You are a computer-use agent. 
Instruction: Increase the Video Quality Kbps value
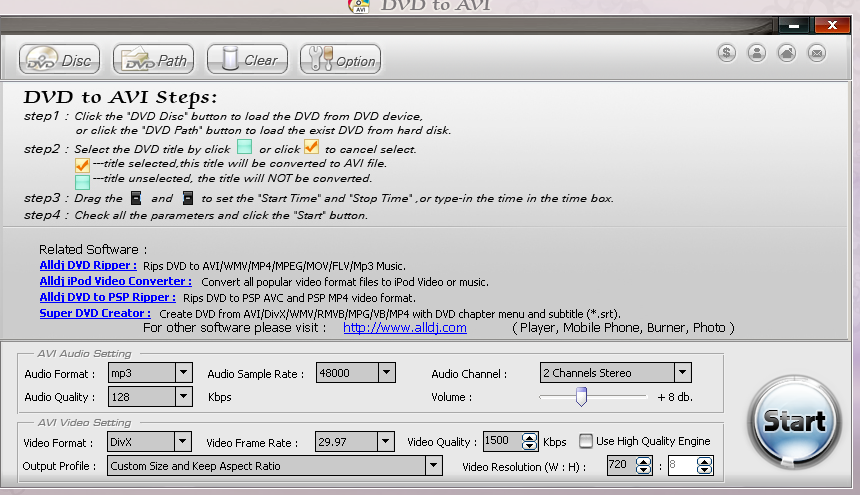pos(529,437)
